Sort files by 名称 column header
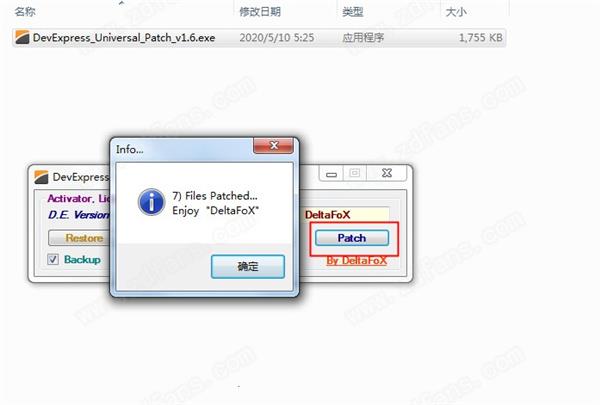The image size is (600, 405). (25, 12)
